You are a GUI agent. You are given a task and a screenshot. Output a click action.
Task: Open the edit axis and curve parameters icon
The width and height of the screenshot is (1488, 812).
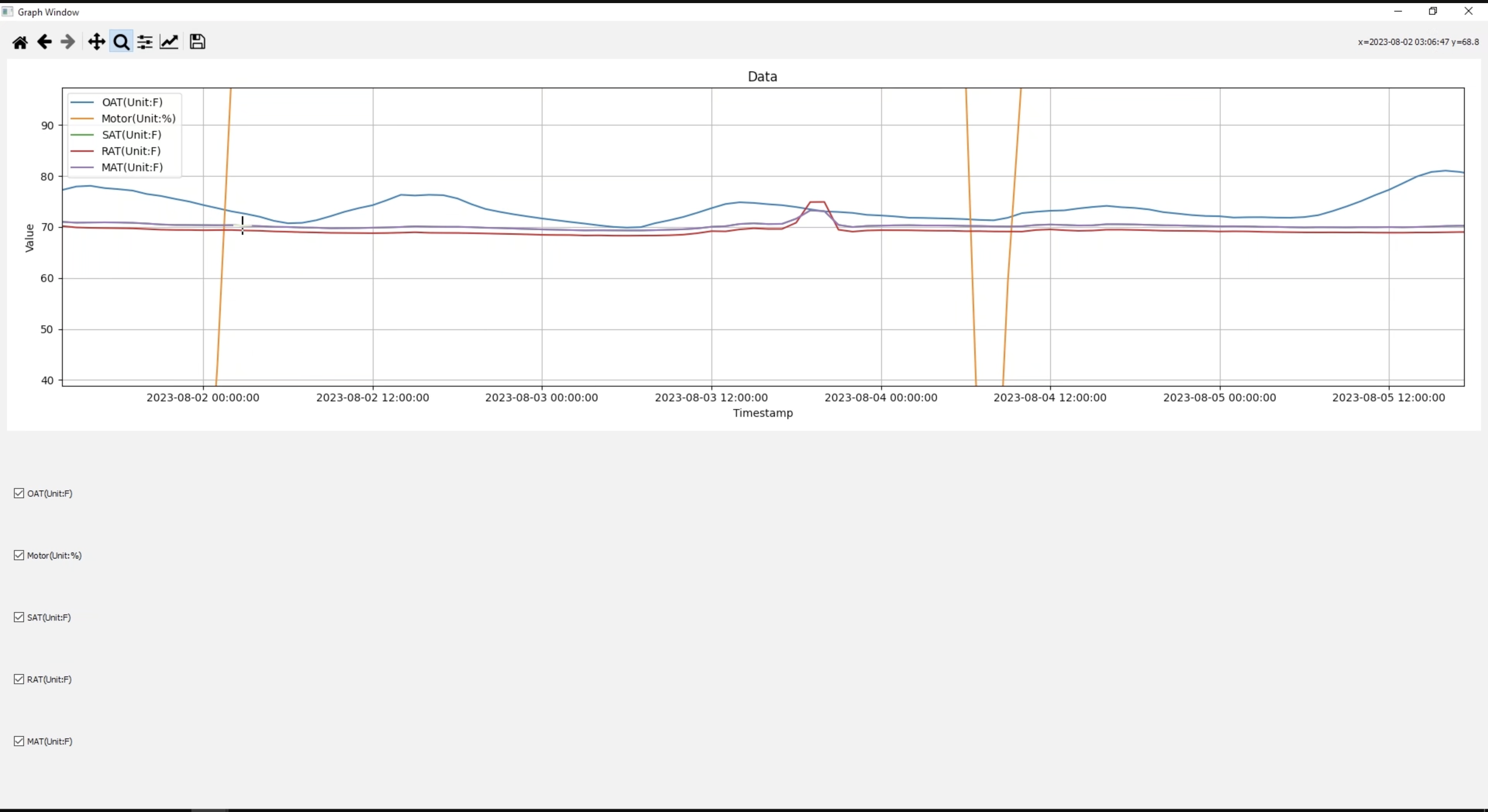tap(169, 42)
